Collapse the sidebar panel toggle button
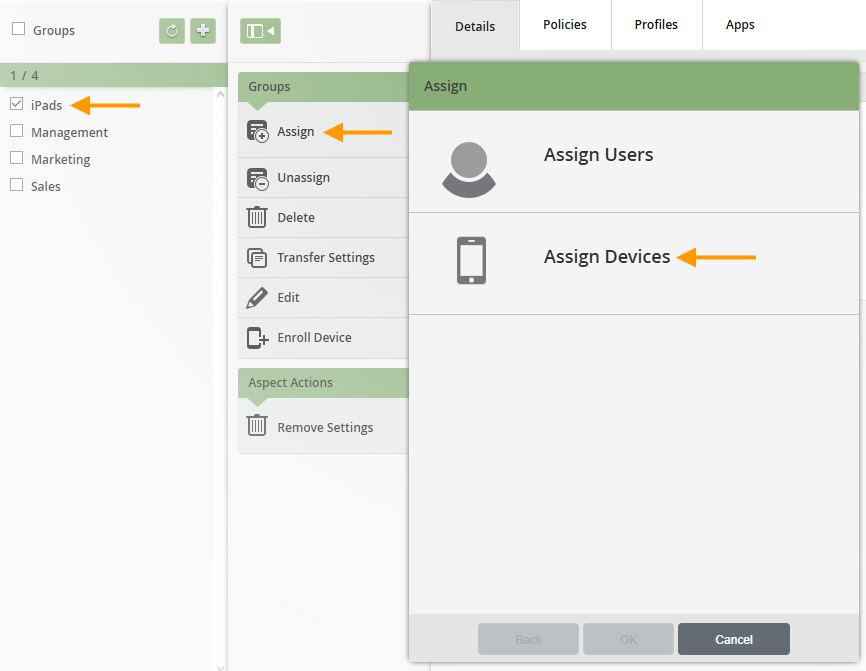866x671 pixels. pos(260,31)
